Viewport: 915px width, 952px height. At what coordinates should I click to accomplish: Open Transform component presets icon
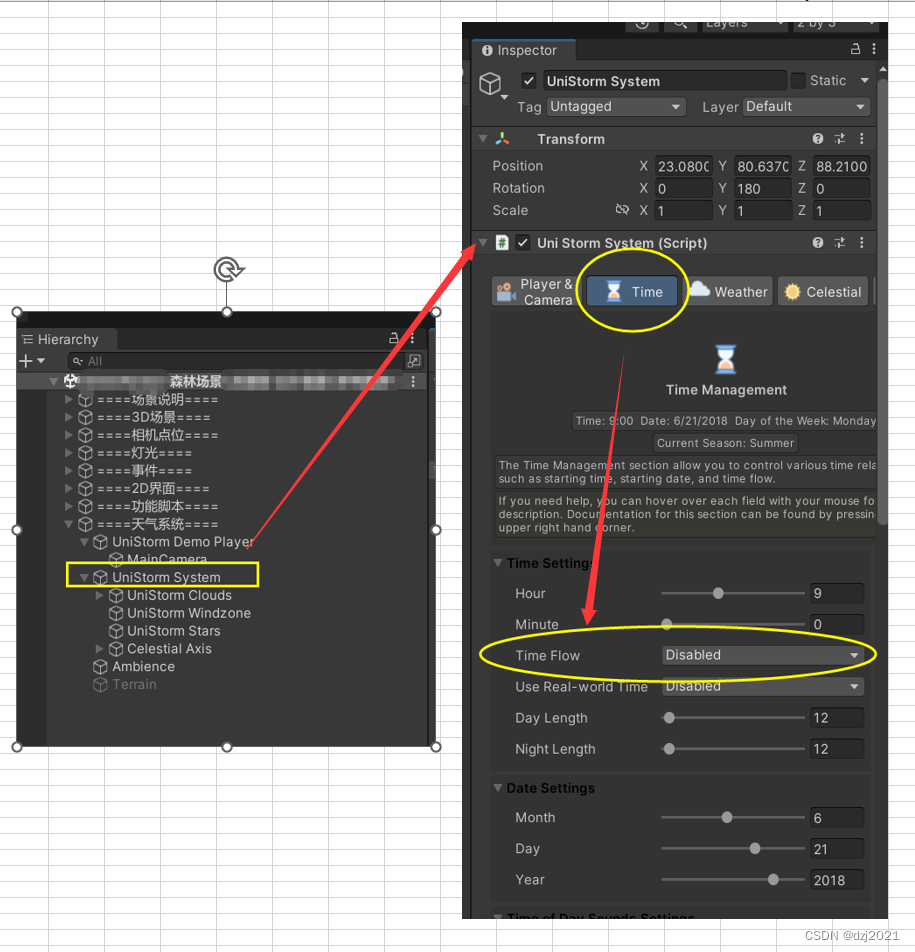tap(840, 139)
